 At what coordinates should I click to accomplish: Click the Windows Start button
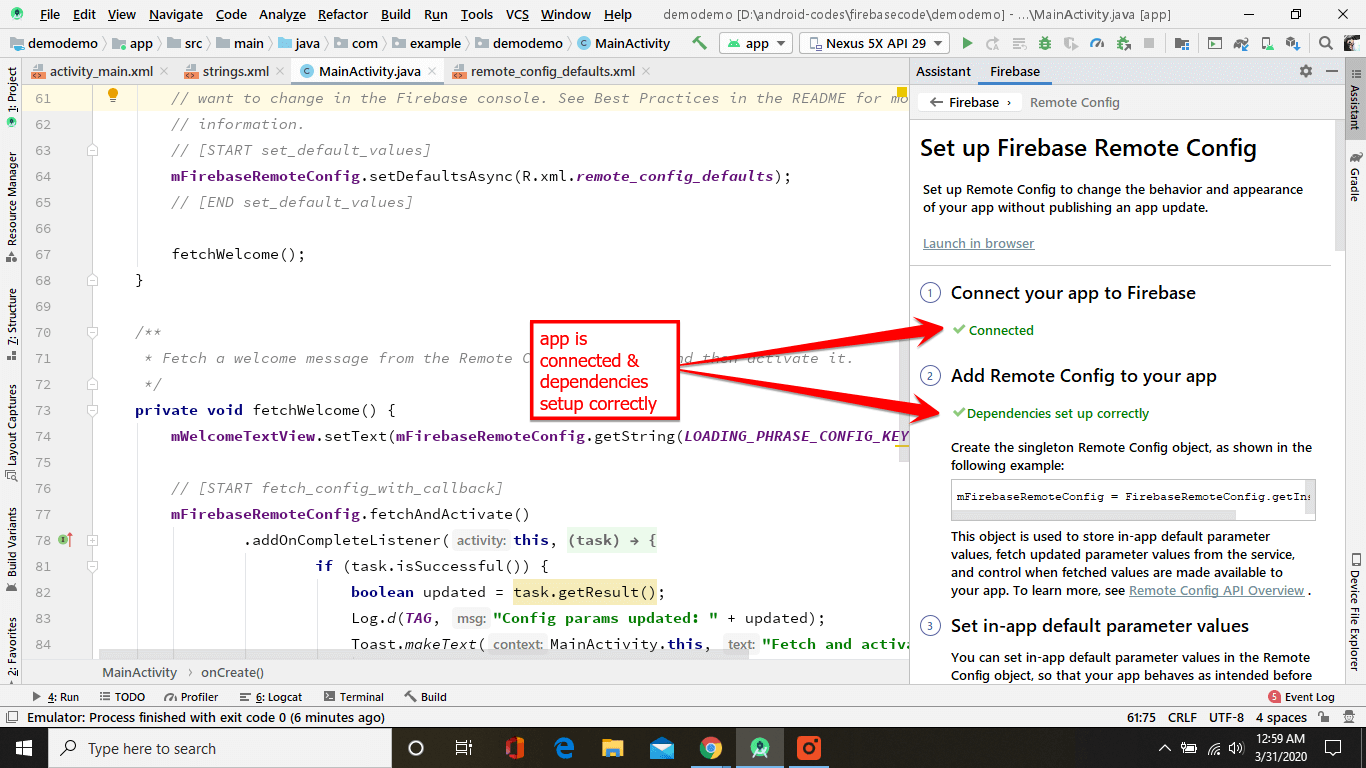[24, 748]
